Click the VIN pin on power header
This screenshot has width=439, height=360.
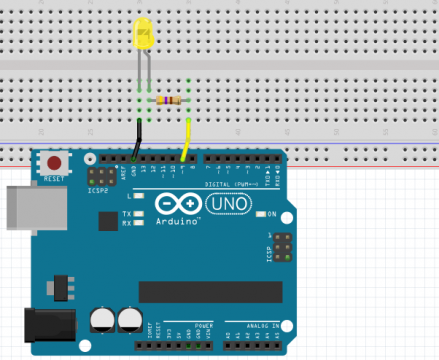click(x=208, y=346)
